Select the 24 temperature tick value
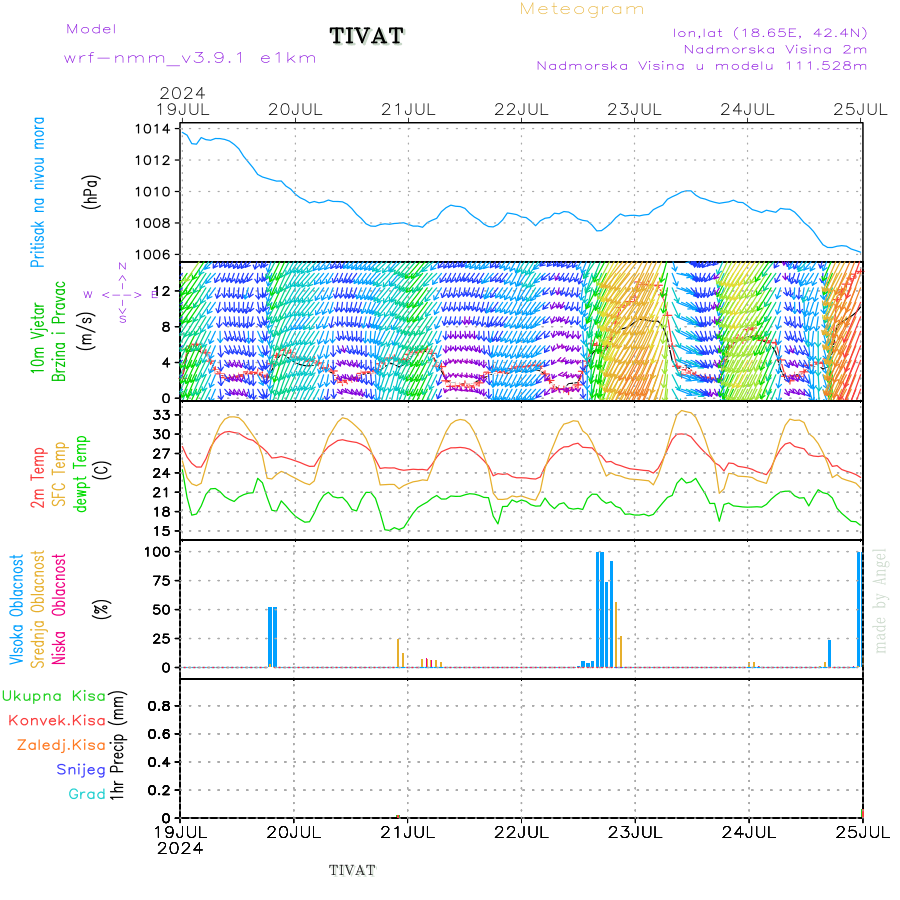 (162, 474)
